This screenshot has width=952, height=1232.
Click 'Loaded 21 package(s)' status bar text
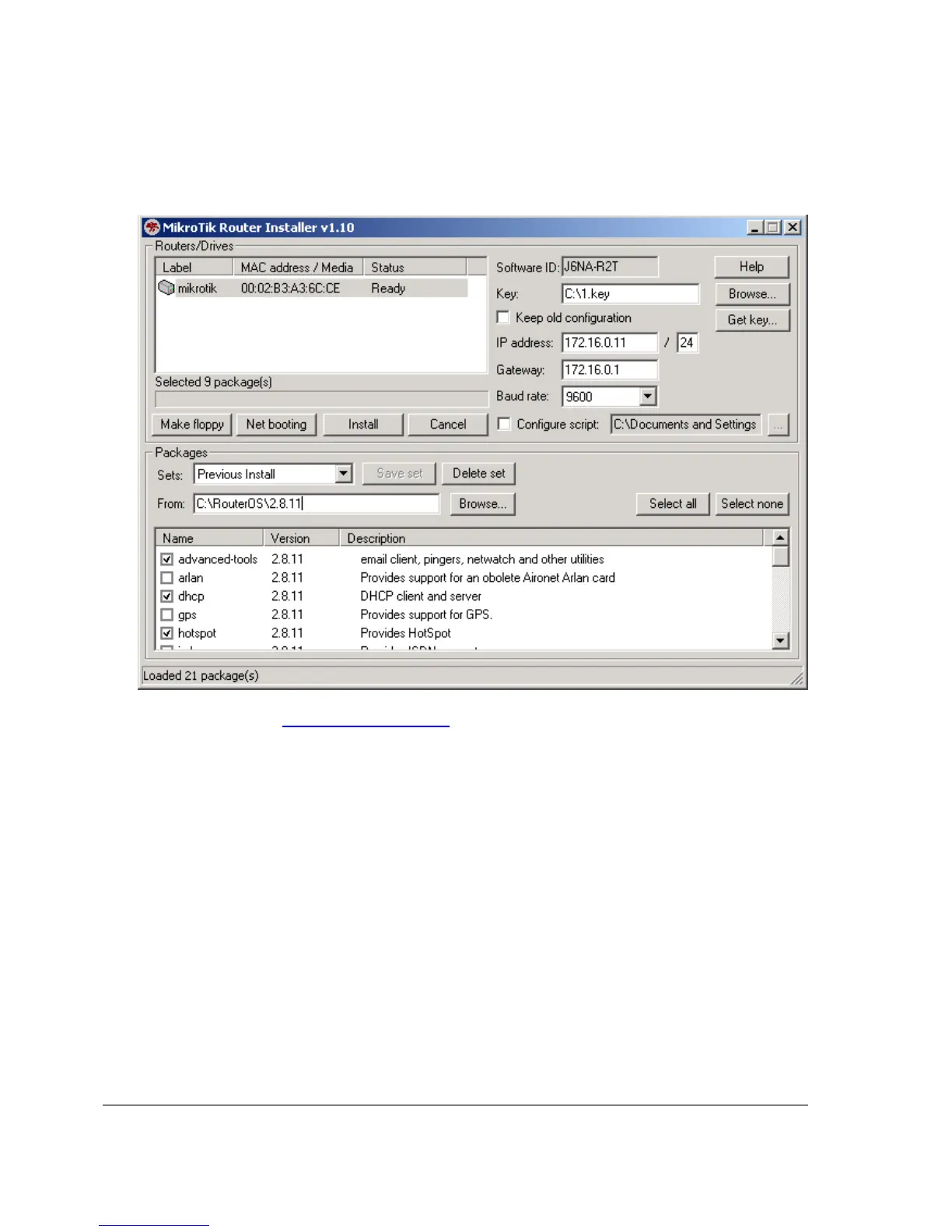tap(201, 676)
